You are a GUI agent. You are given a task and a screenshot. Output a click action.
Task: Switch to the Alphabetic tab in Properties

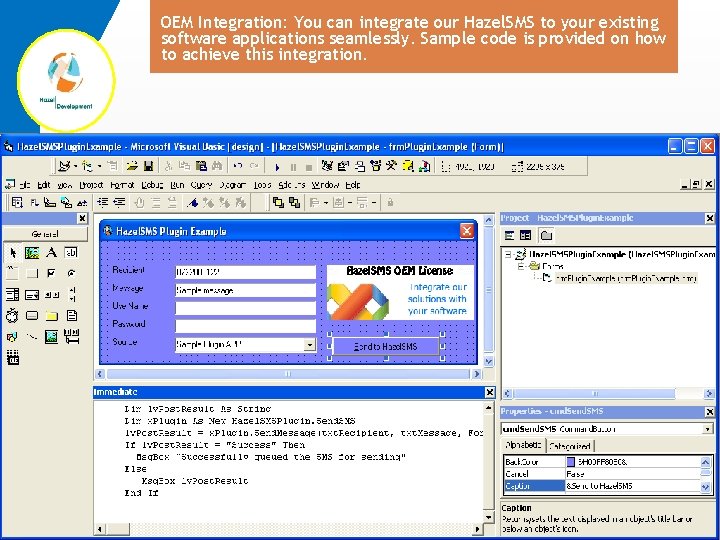coord(523,445)
